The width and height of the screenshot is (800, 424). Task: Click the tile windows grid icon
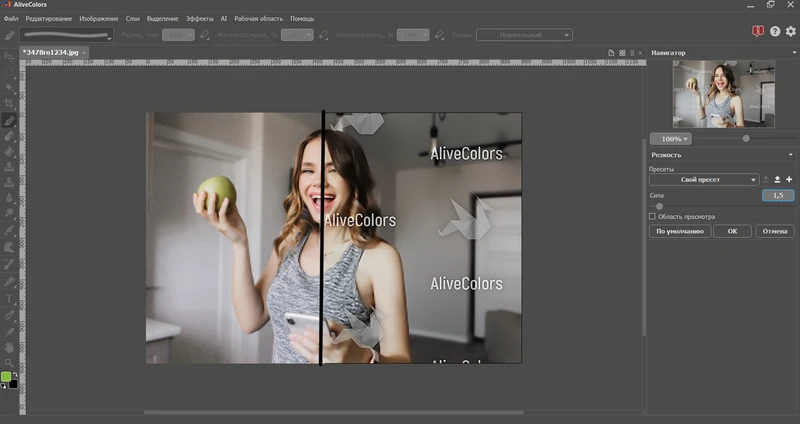[622, 53]
